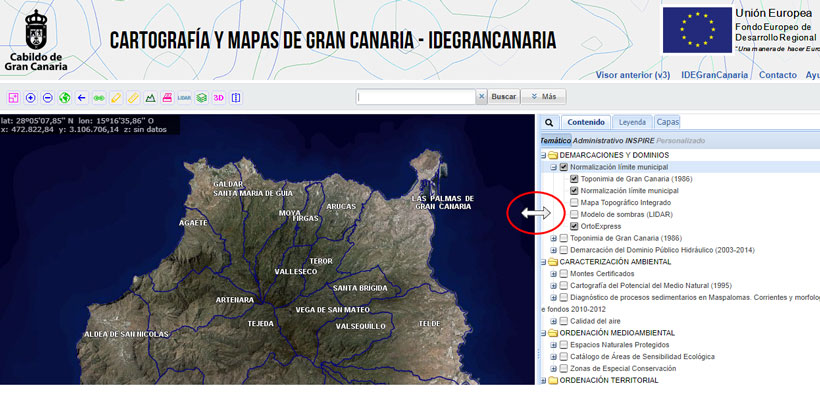This screenshot has width=820, height=395.
Task: Open the Más dropdown button
Action: pos(544,97)
